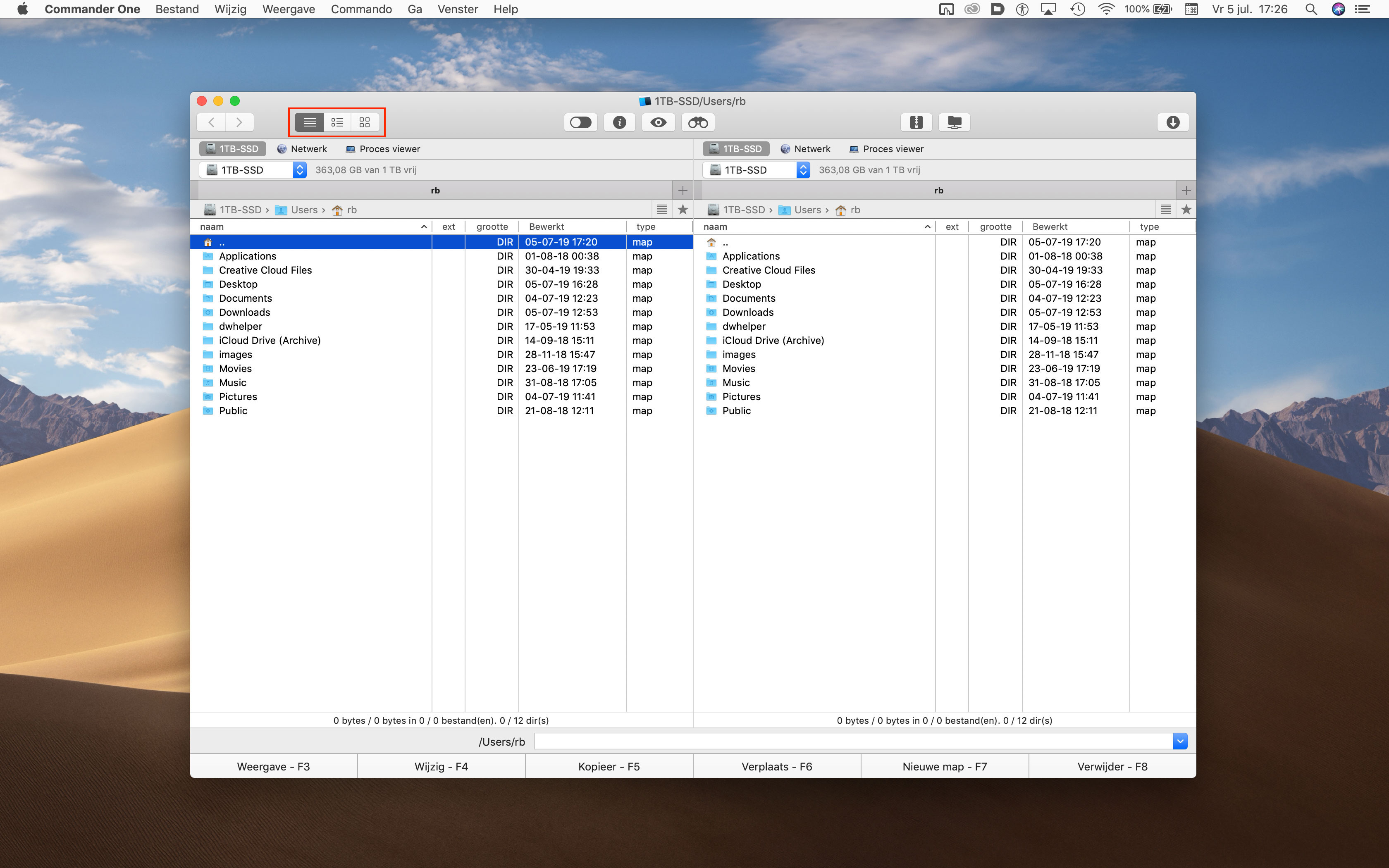The width and height of the screenshot is (1389, 868).
Task: Select Netwerk in right panel
Action: (805, 149)
